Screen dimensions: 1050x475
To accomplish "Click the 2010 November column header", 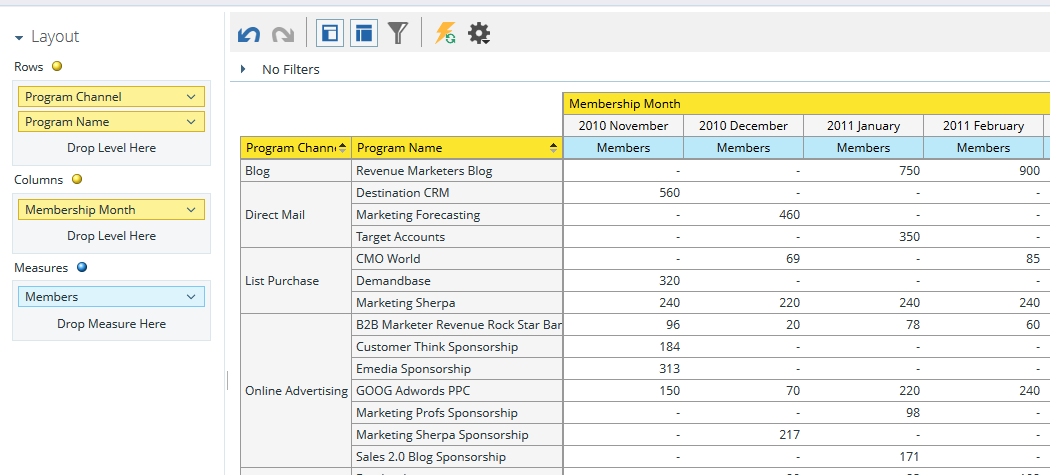I will pos(623,126).
